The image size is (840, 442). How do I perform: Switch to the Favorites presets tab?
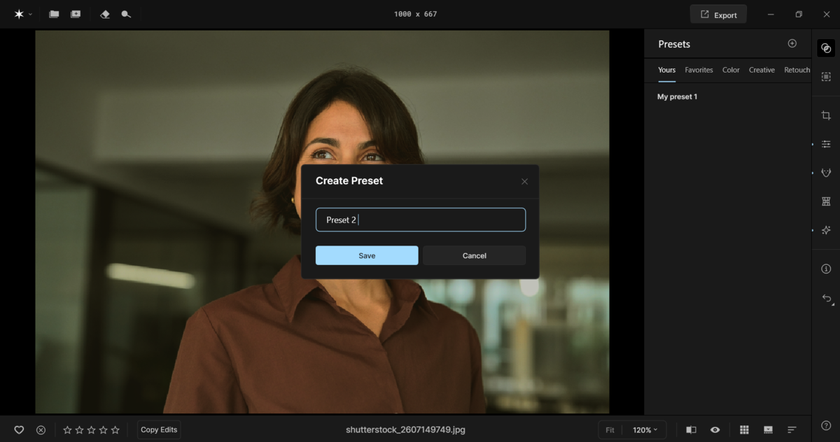[x=698, y=70]
